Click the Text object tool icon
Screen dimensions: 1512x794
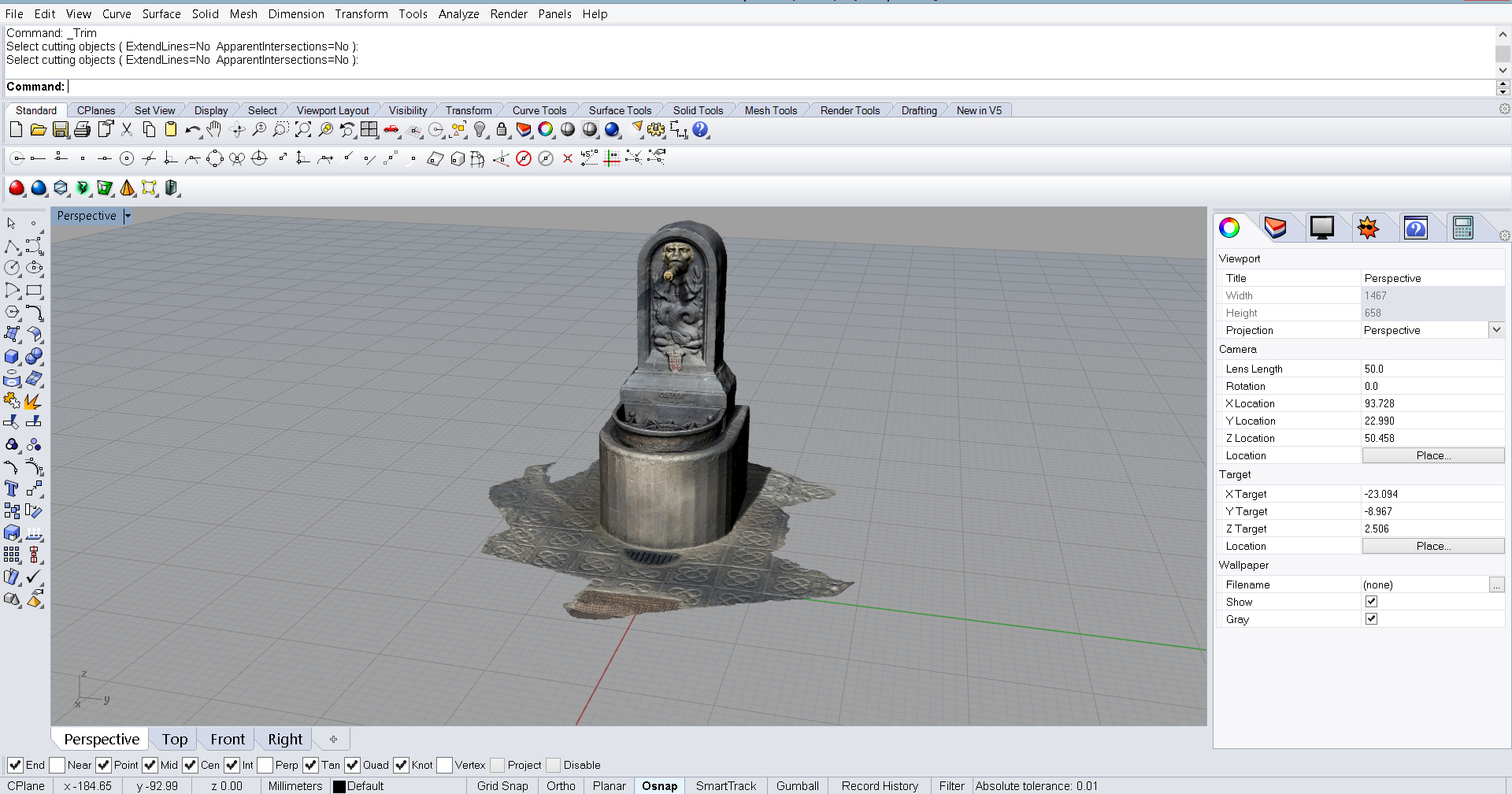tap(12, 489)
